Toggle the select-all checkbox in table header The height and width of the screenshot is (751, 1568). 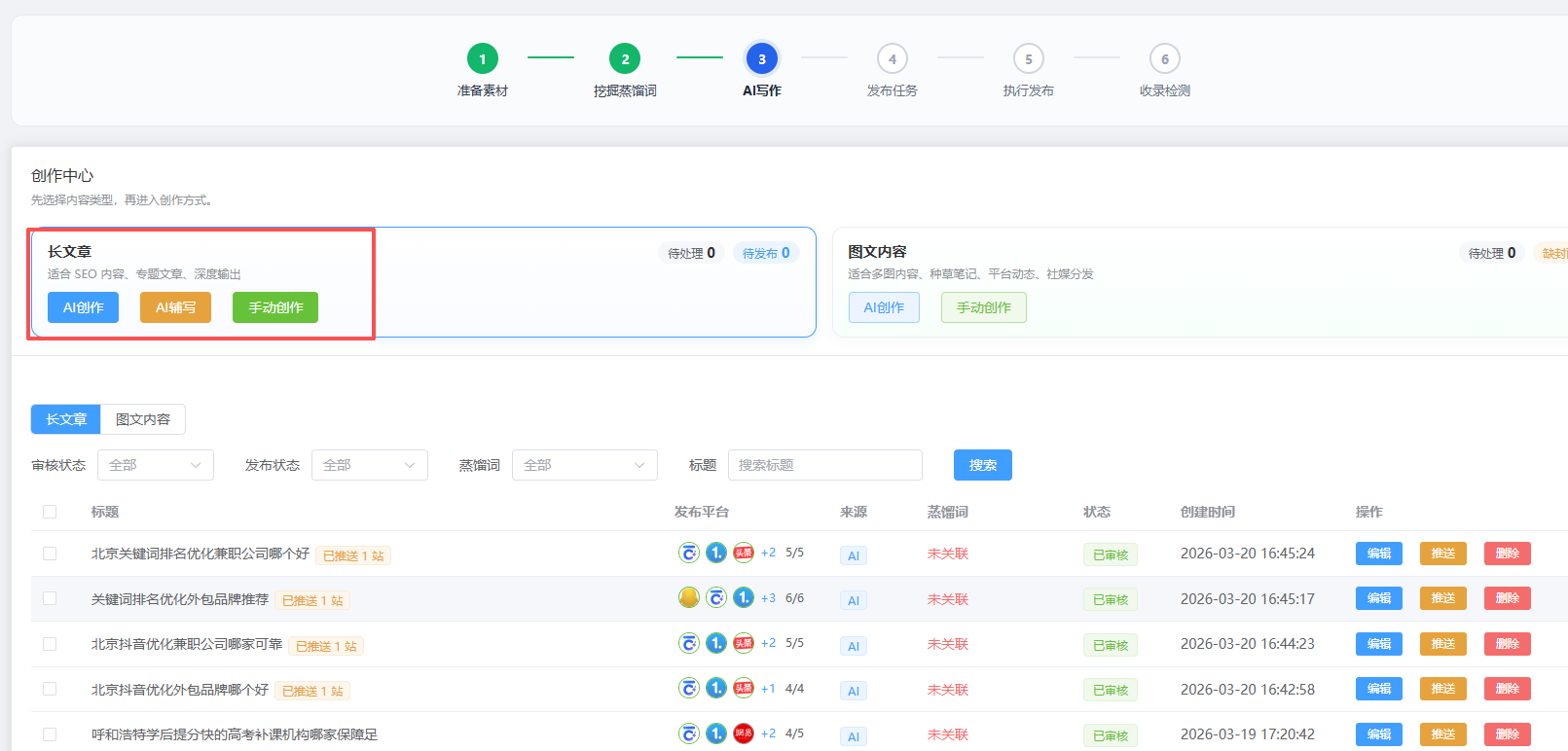pyautogui.click(x=50, y=512)
